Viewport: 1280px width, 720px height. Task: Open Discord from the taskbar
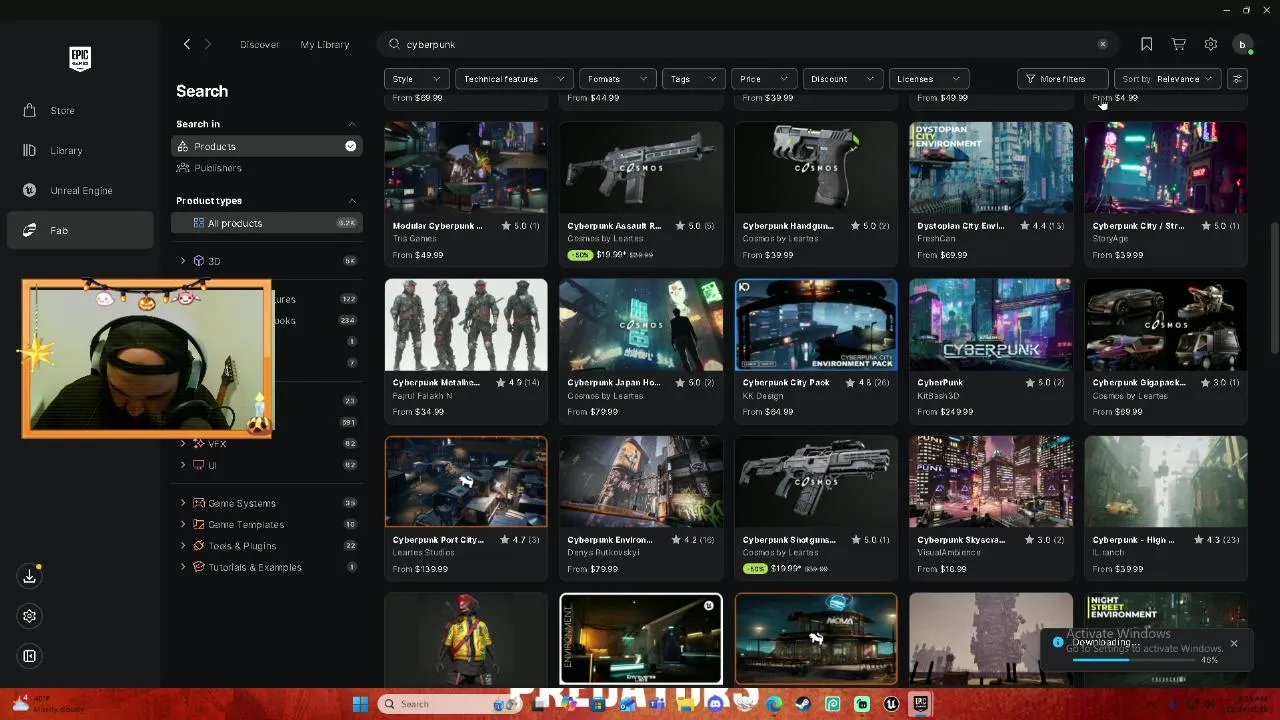click(715, 704)
